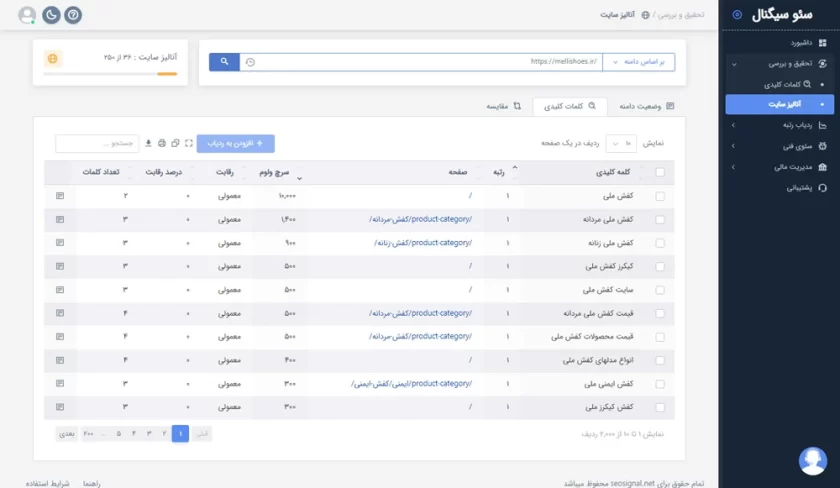Switch to کلمات کلیدی tab

coord(569,106)
